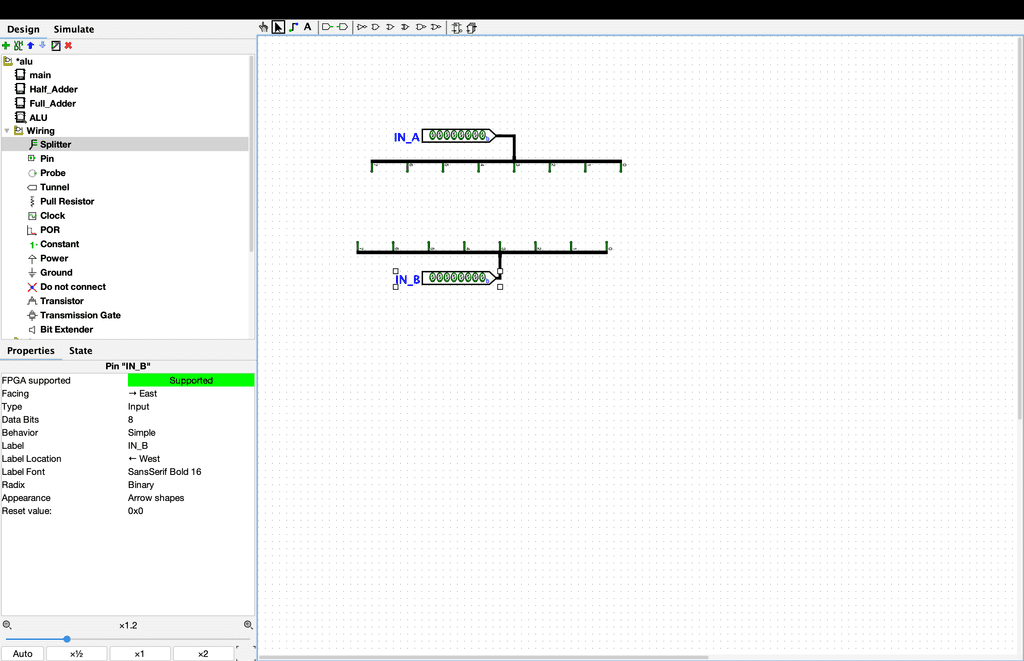Select the Wiring tool in toolbar

(x=293, y=27)
